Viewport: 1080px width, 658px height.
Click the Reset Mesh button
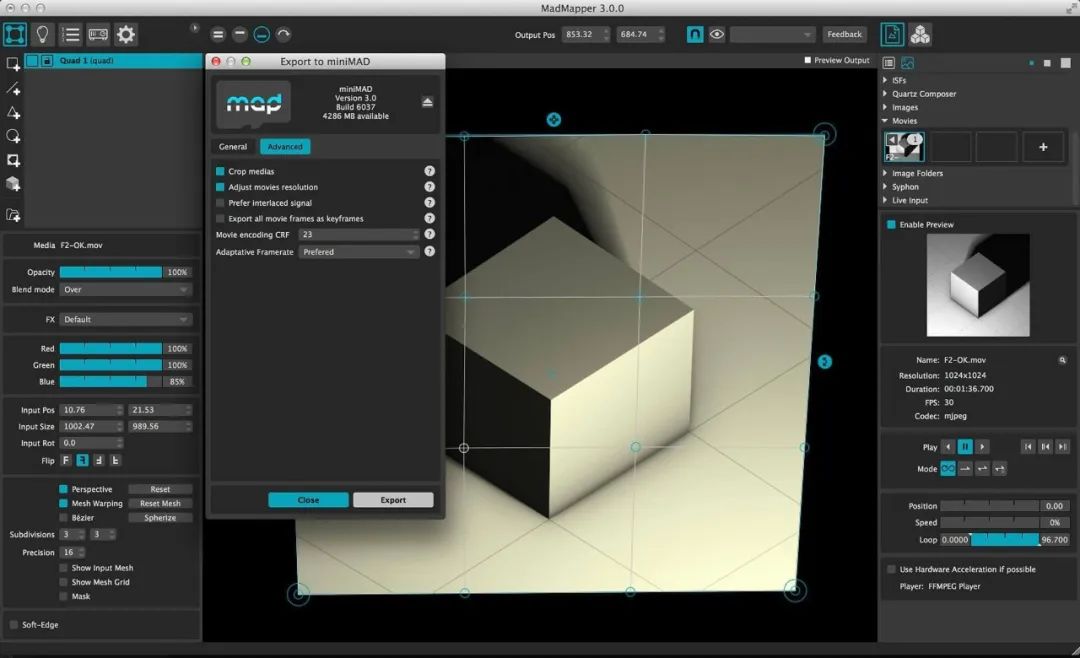[160, 503]
